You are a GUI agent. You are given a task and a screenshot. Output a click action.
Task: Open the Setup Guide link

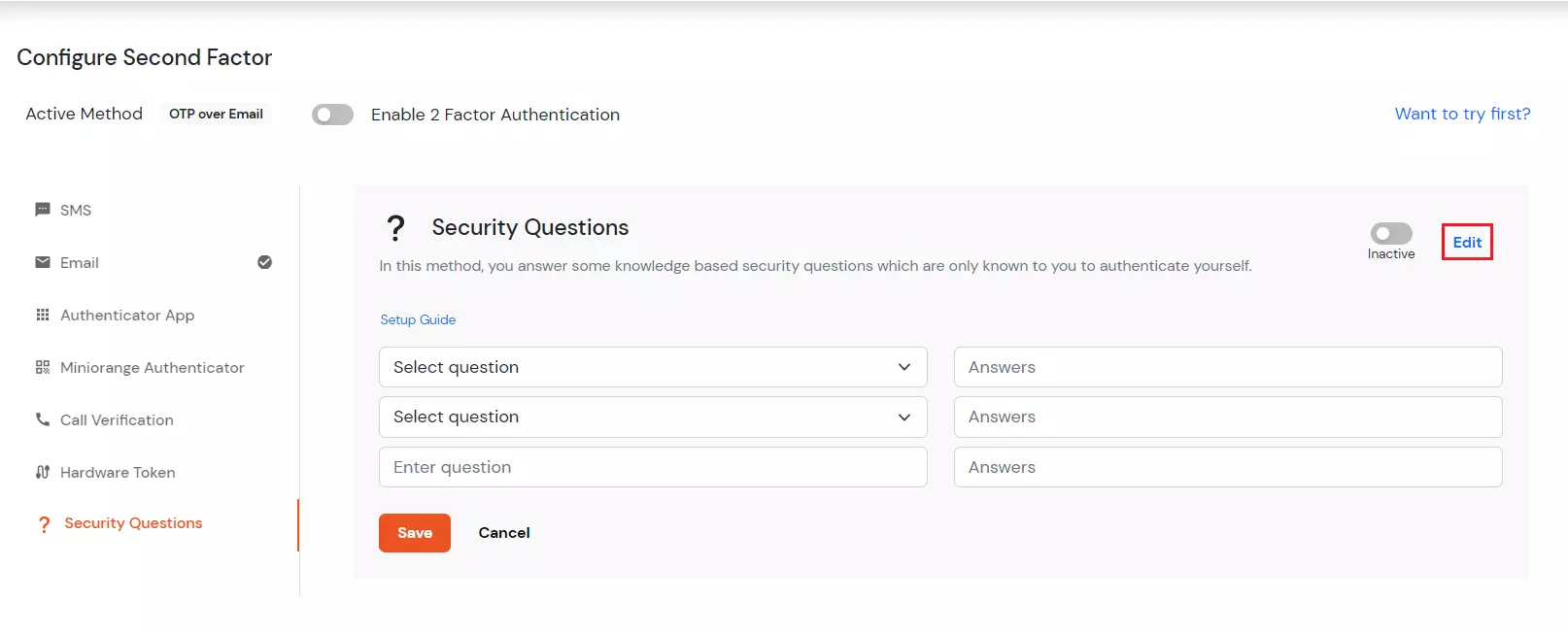click(418, 319)
